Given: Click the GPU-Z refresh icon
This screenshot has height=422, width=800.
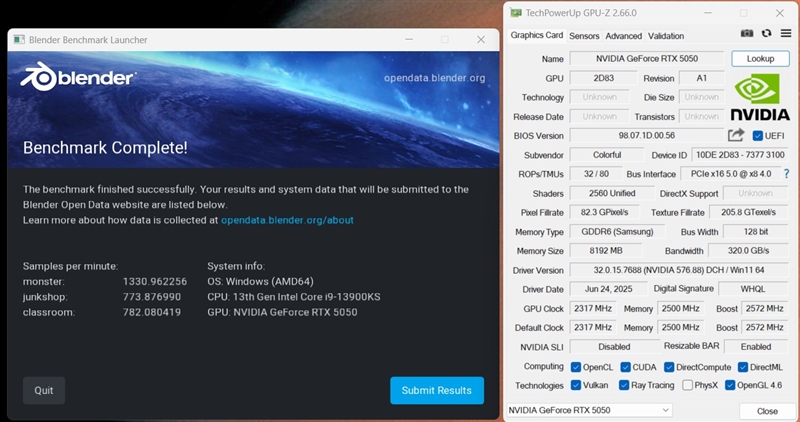Looking at the screenshot, I should [x=766, y=33].
